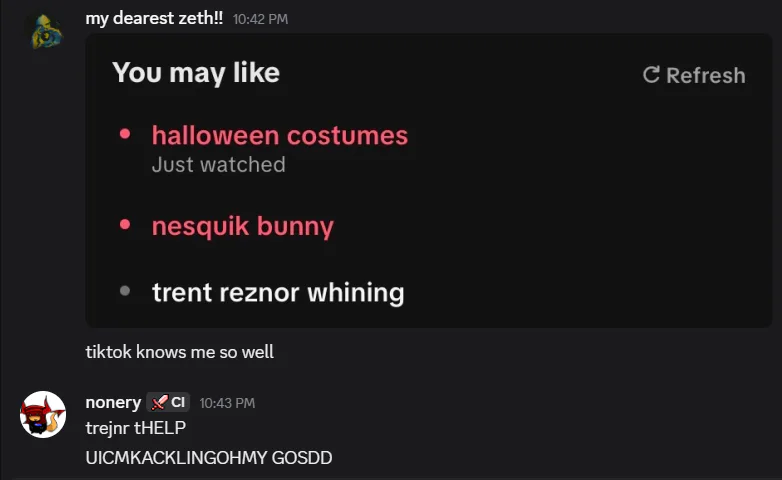The image size is (782, 480).
Task: Open the halloween costumes suggestion
Action: tap(280, 135)
